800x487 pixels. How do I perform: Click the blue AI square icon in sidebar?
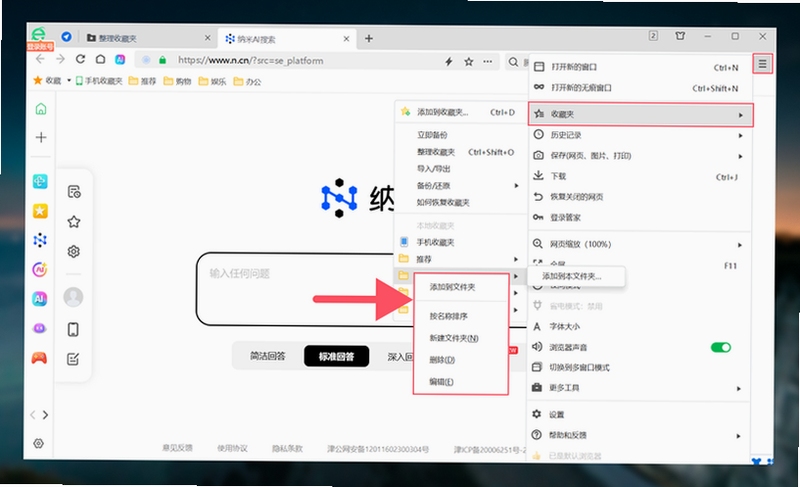click(40, 299)
